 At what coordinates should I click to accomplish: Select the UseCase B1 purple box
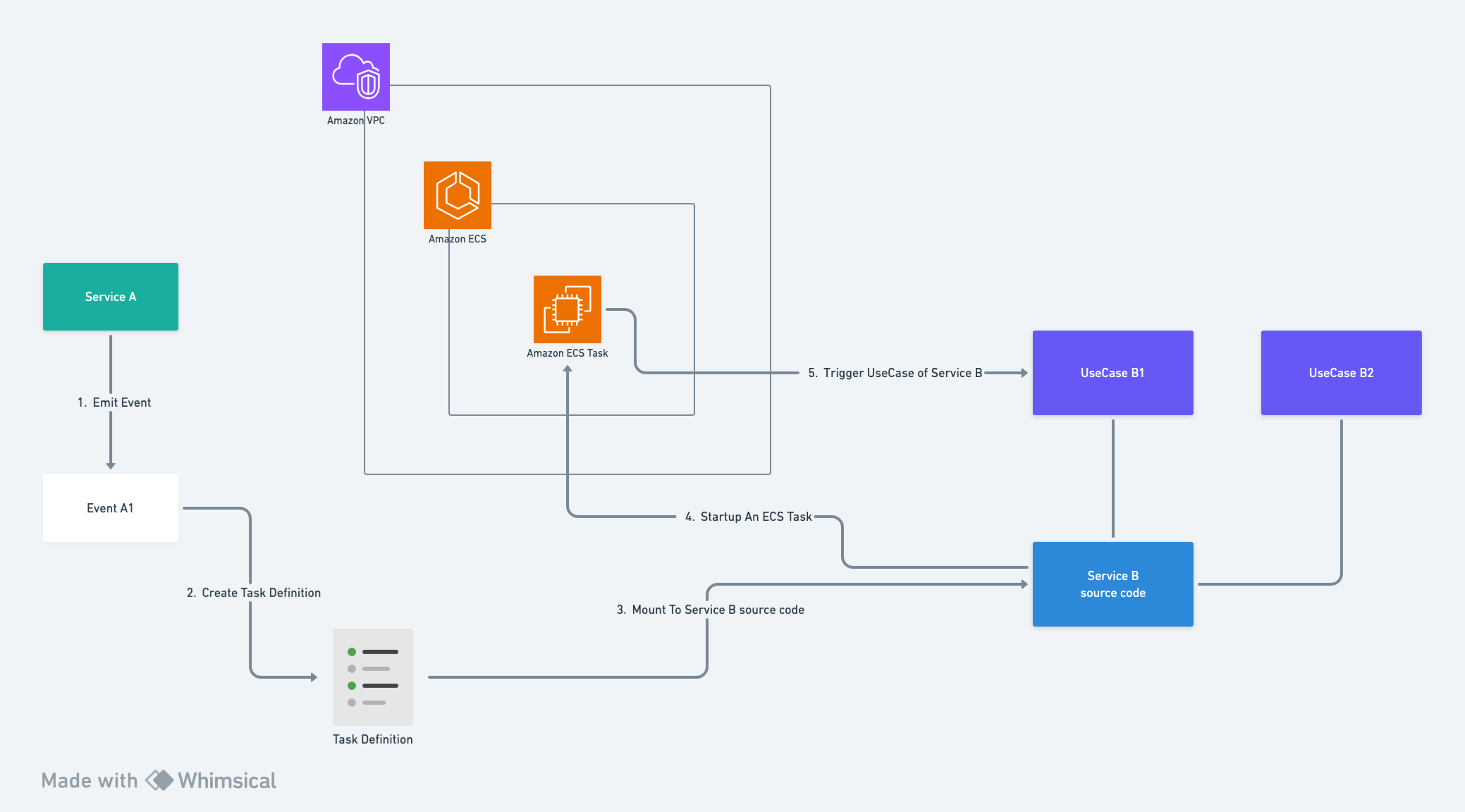(1112, 373)
